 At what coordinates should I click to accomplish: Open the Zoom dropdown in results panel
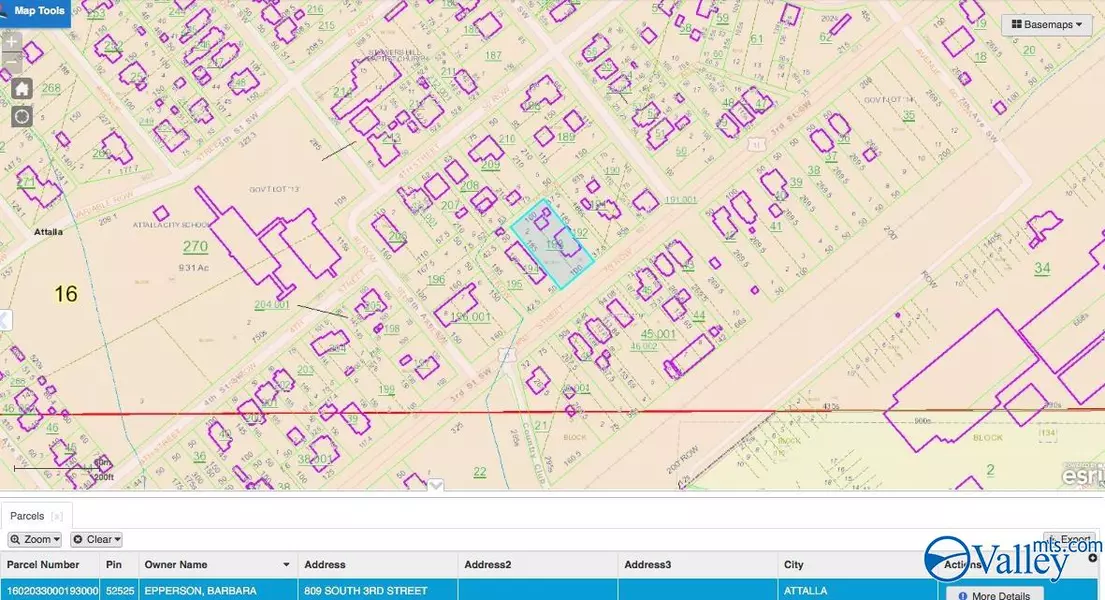click(35, 539)
